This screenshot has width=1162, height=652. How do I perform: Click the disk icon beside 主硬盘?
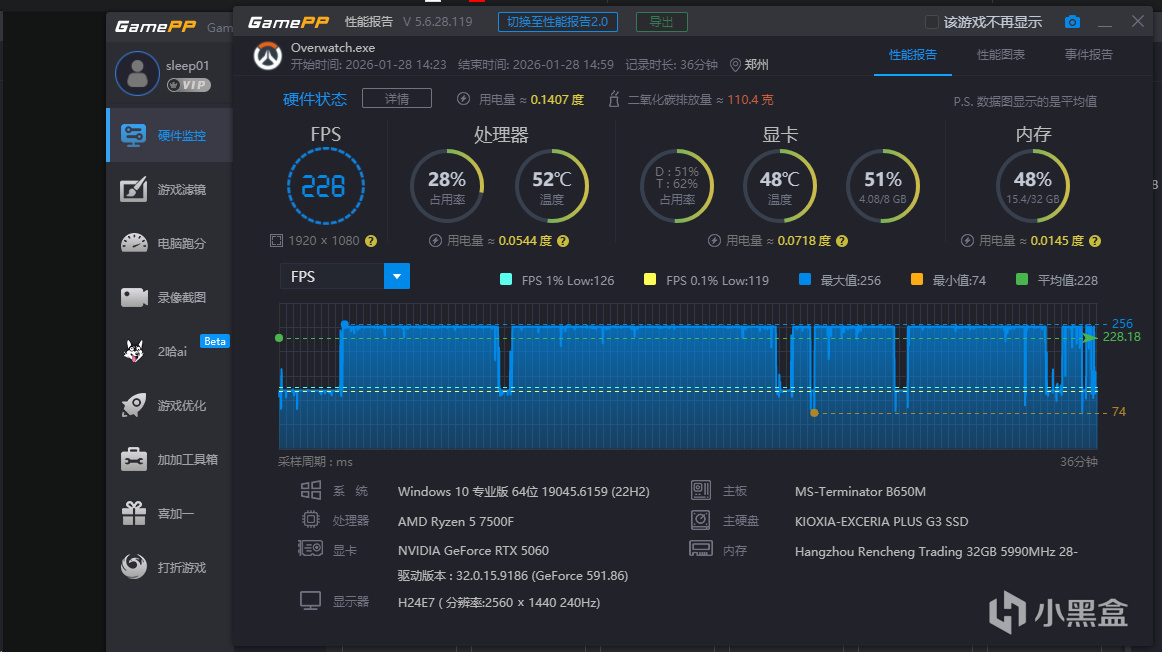(x=701, y=520)
